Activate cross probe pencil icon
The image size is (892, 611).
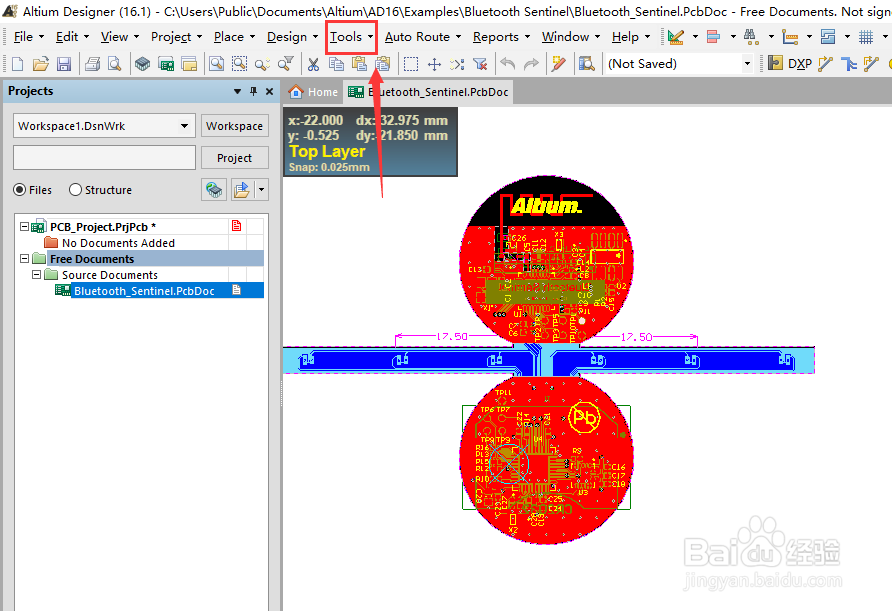point(559,64)
